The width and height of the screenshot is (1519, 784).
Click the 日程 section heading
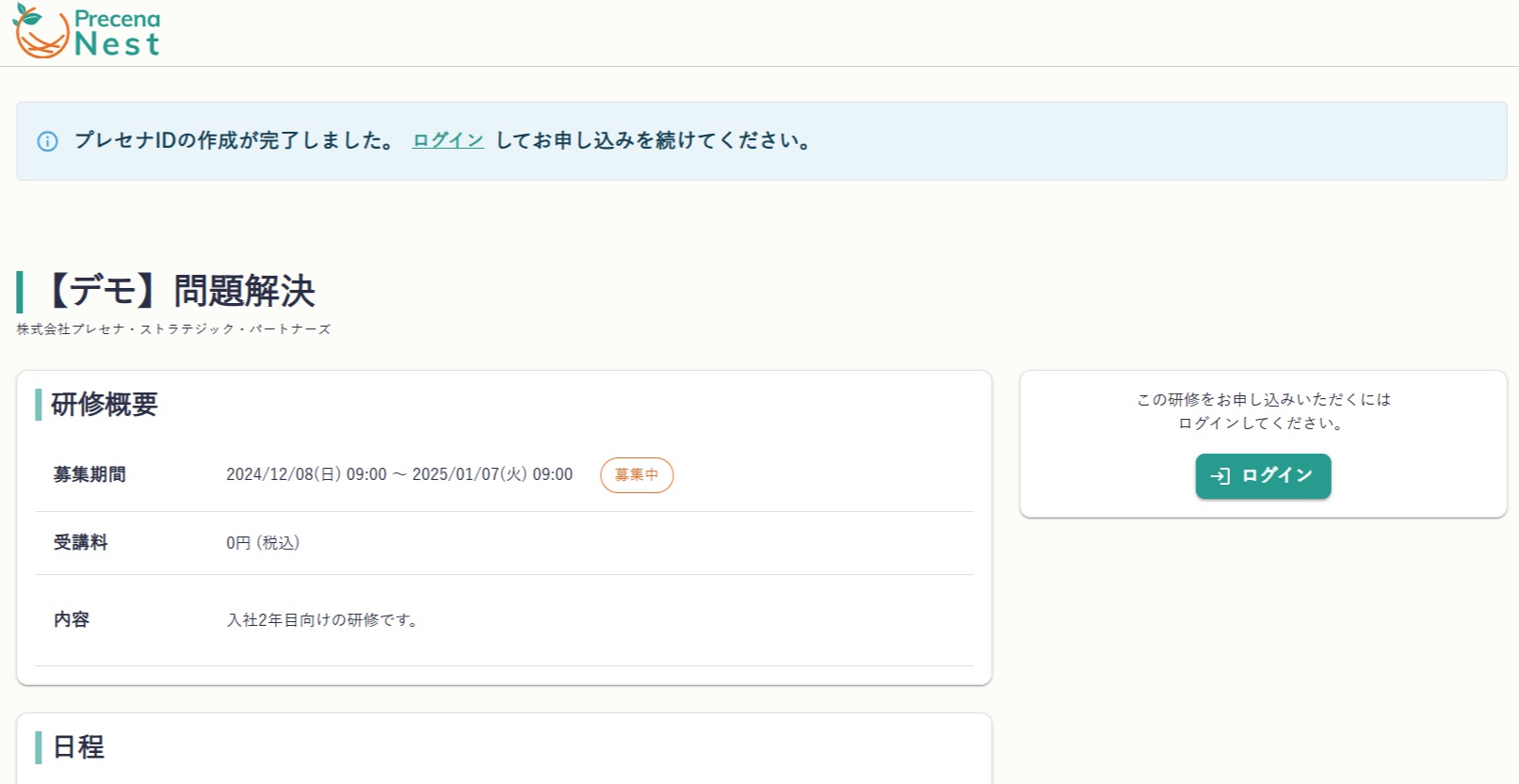(x=78, y=747)
